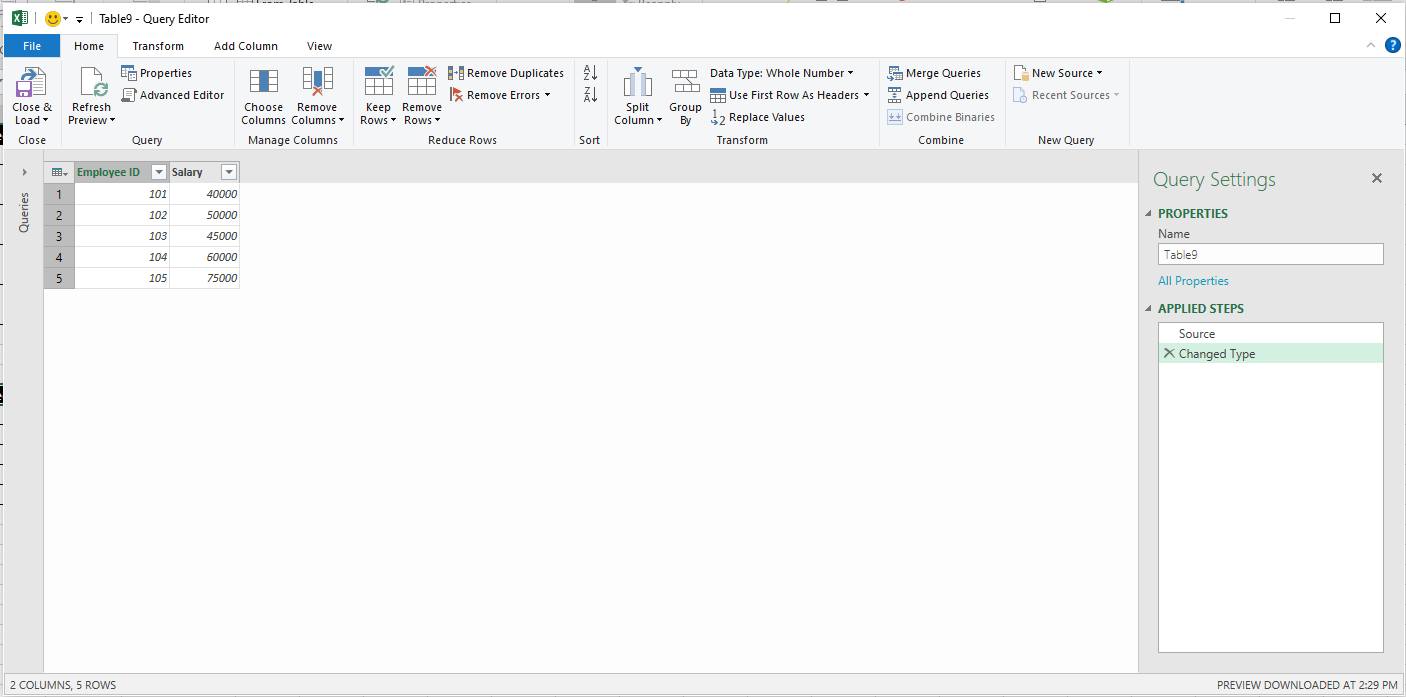Open the Add Column tab
1406x697 pixels.
pyautogui.click(x=246, y=46)
